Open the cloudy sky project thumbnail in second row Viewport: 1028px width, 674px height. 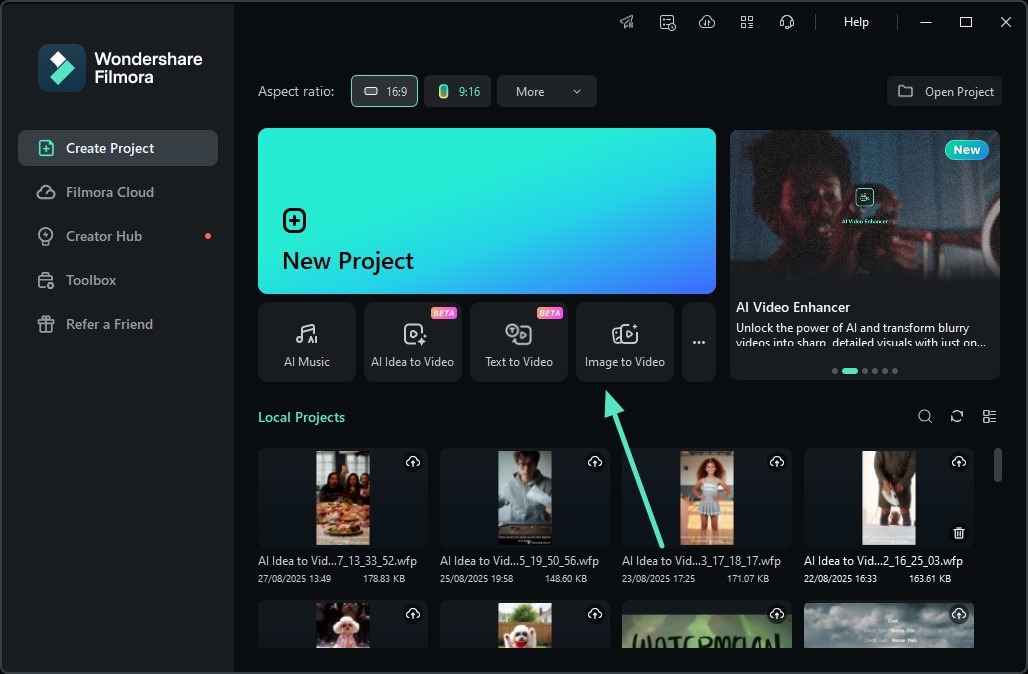(889, 625)
